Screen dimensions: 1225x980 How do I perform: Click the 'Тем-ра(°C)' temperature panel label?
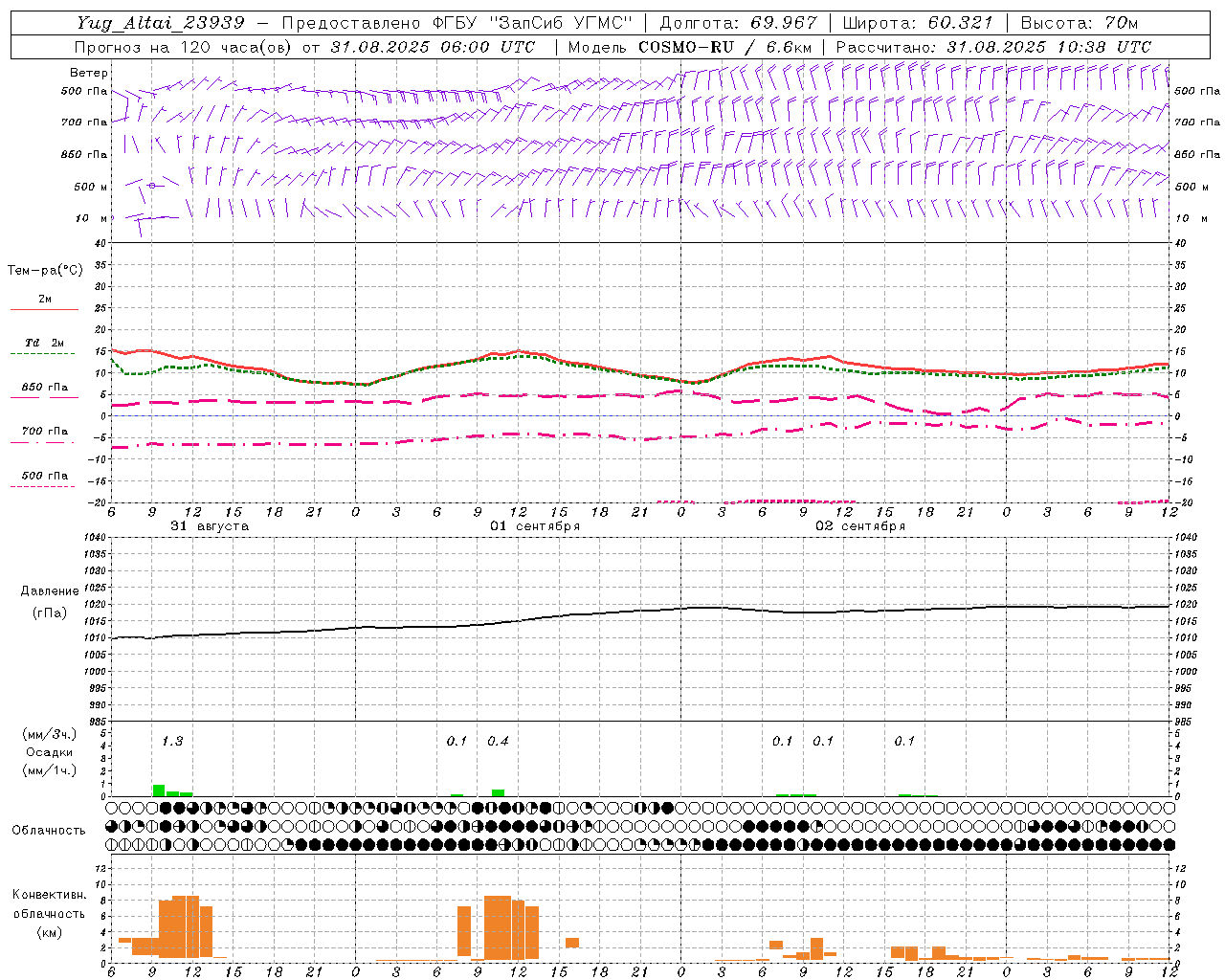point(45,271)
